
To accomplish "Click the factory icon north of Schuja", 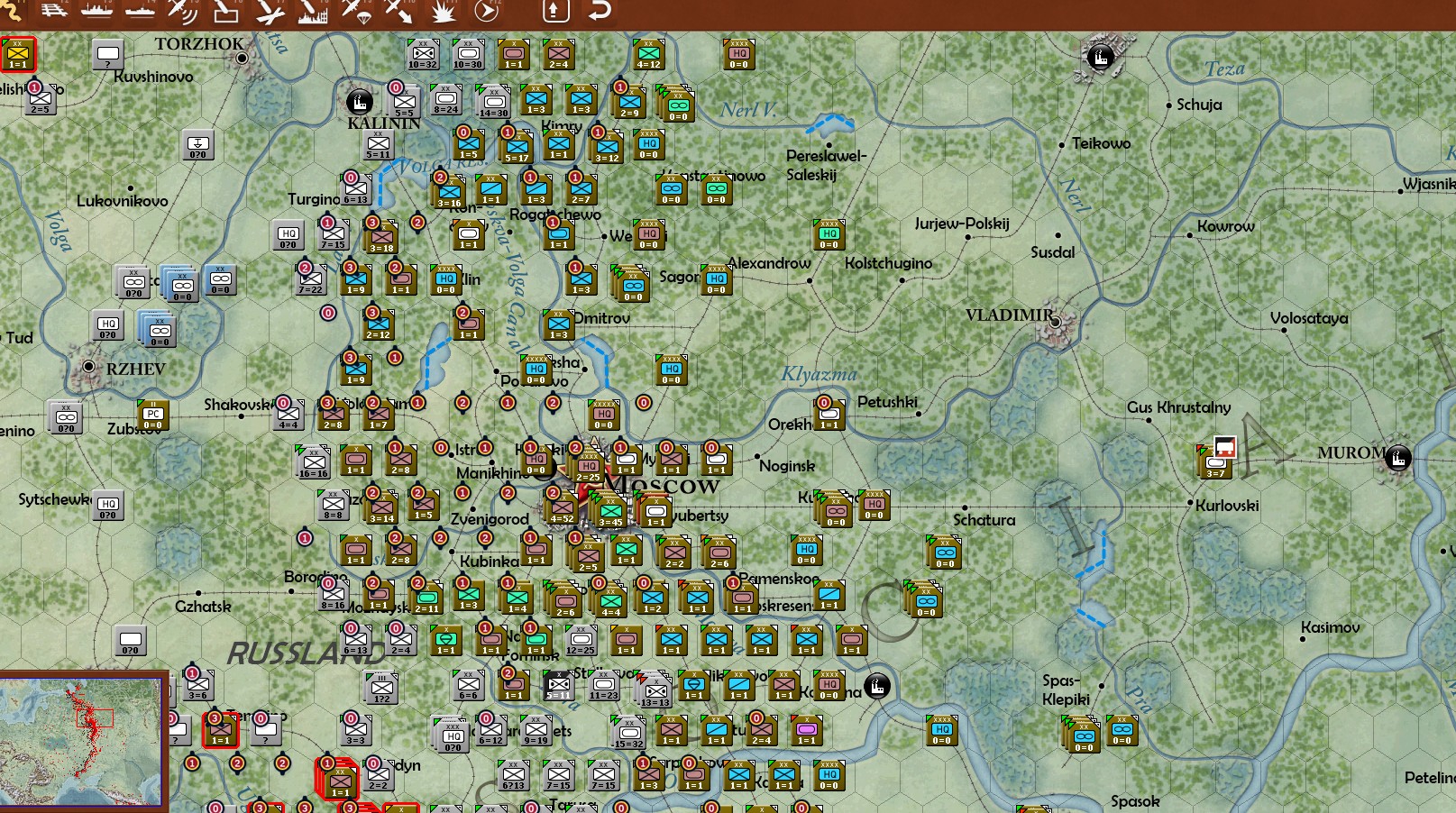I will tap(1100, 58).
